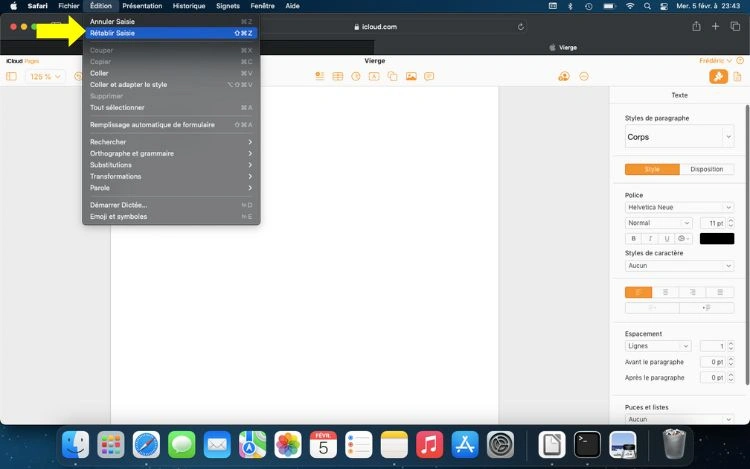750x469 pixels.
Task: Open the Document settings icon
Action: click(x=738, y=76)
